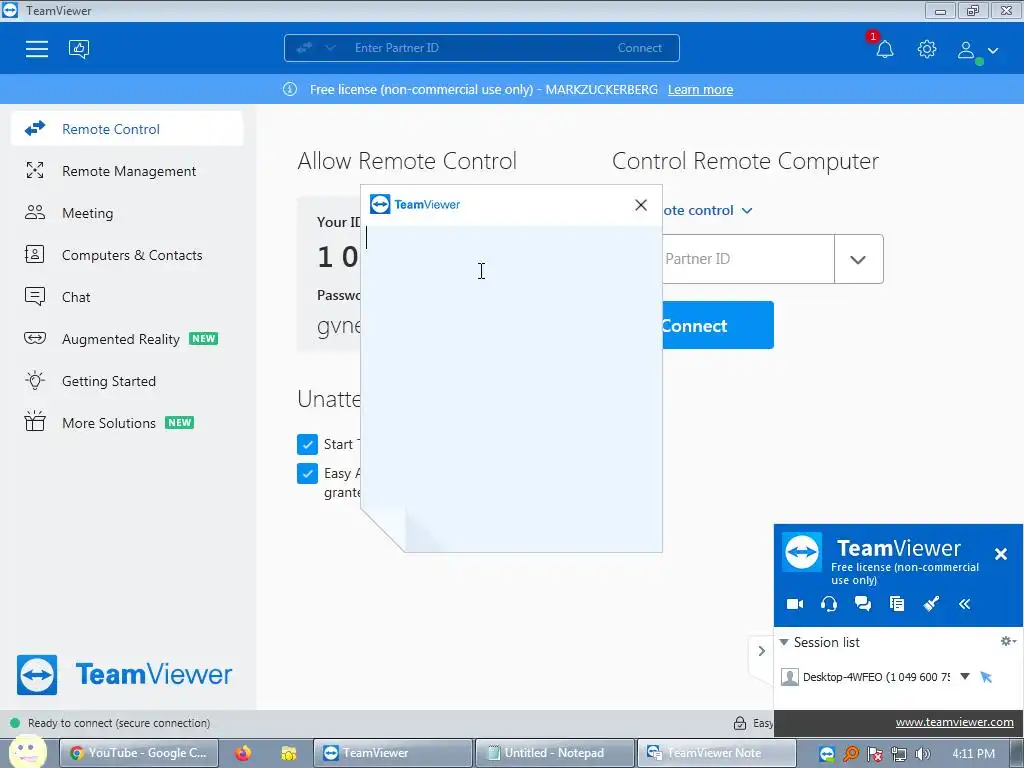
Task: Click the Getting Started lightbulb icon
Action: point(35,380)
